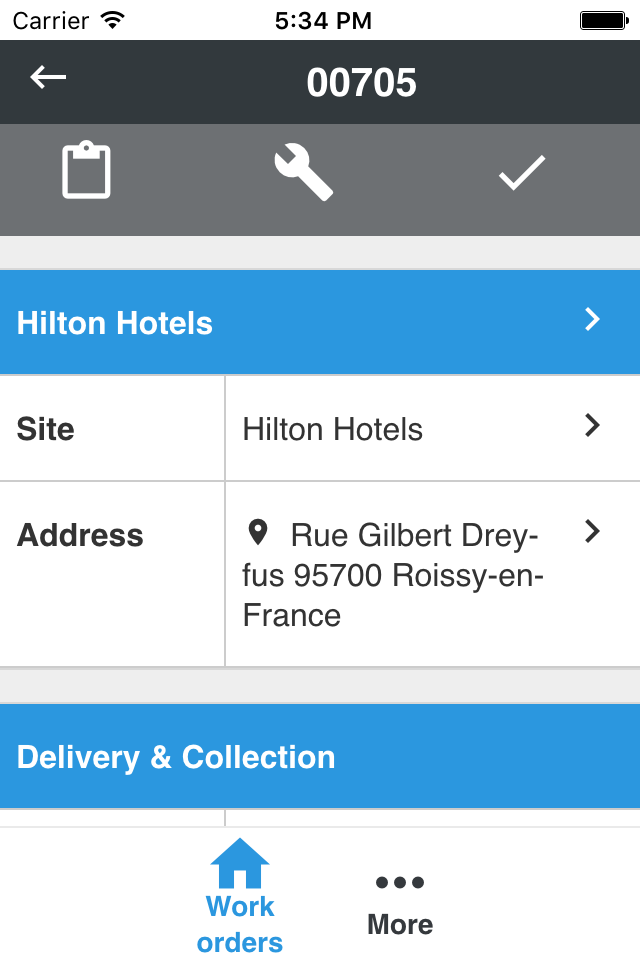This screenshot has width=640, height=960.
Task: Tap the Address label cell
Action: [x=112, y=574]
